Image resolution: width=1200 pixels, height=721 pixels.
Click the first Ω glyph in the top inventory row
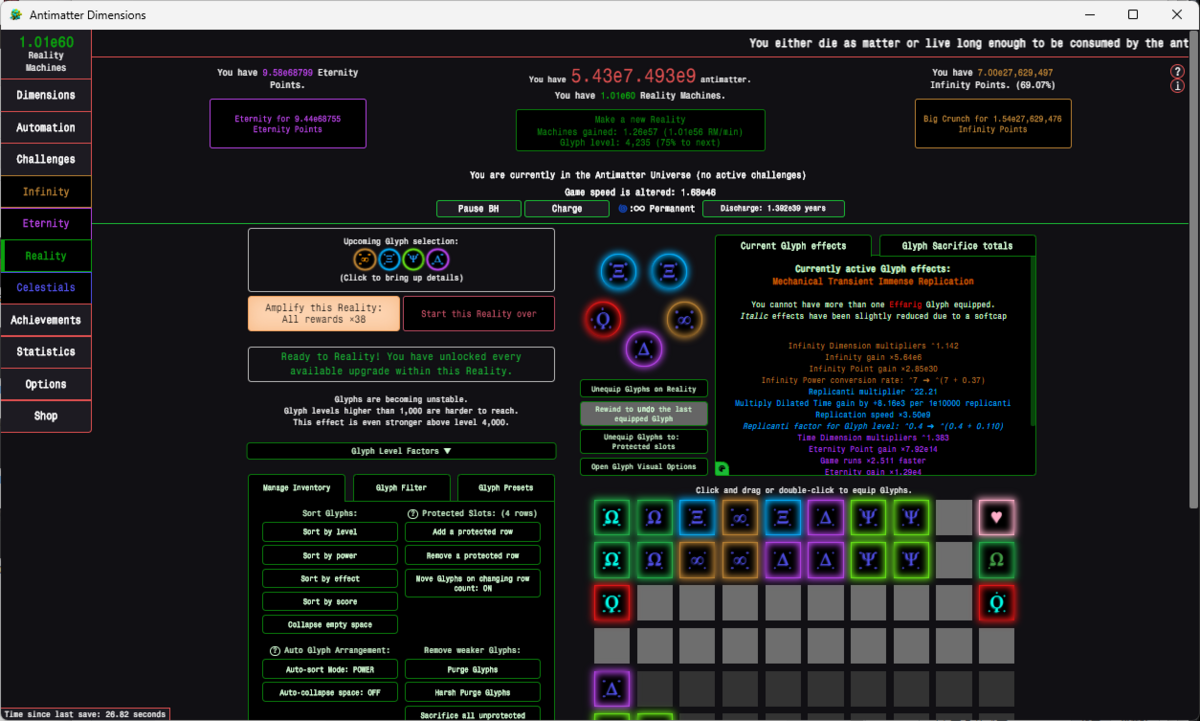(611, 517)
